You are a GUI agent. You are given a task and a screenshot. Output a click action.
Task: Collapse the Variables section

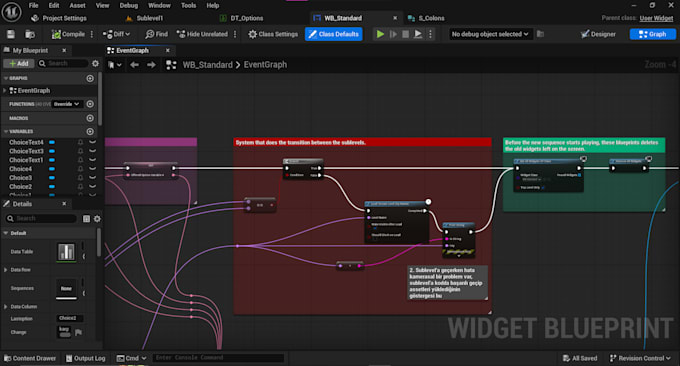pyautogui.click(x=6, y=131)
